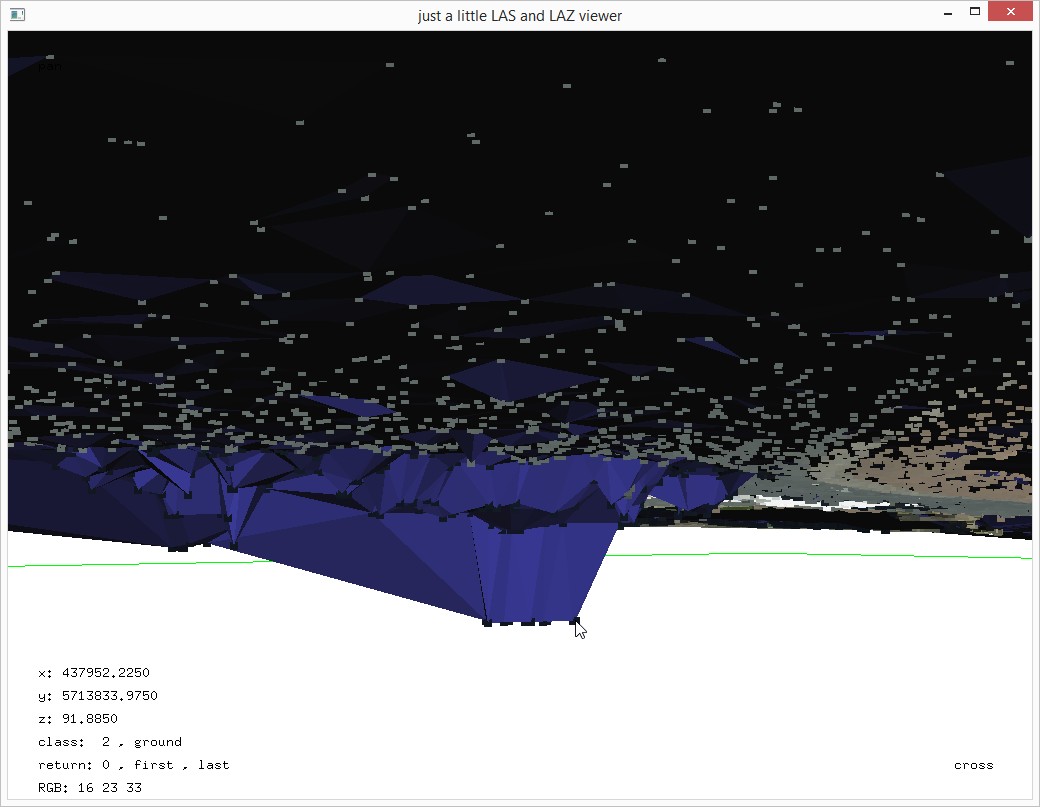This screenshot has width=1040, height=807.
Task: Click the "class: 2 , ground" readout
Action: 110,742
